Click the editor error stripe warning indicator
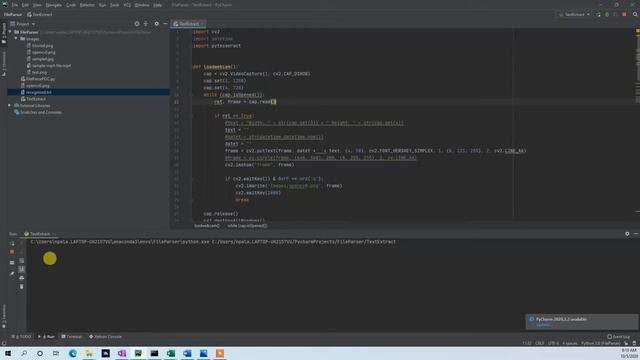 coord(637,31)
